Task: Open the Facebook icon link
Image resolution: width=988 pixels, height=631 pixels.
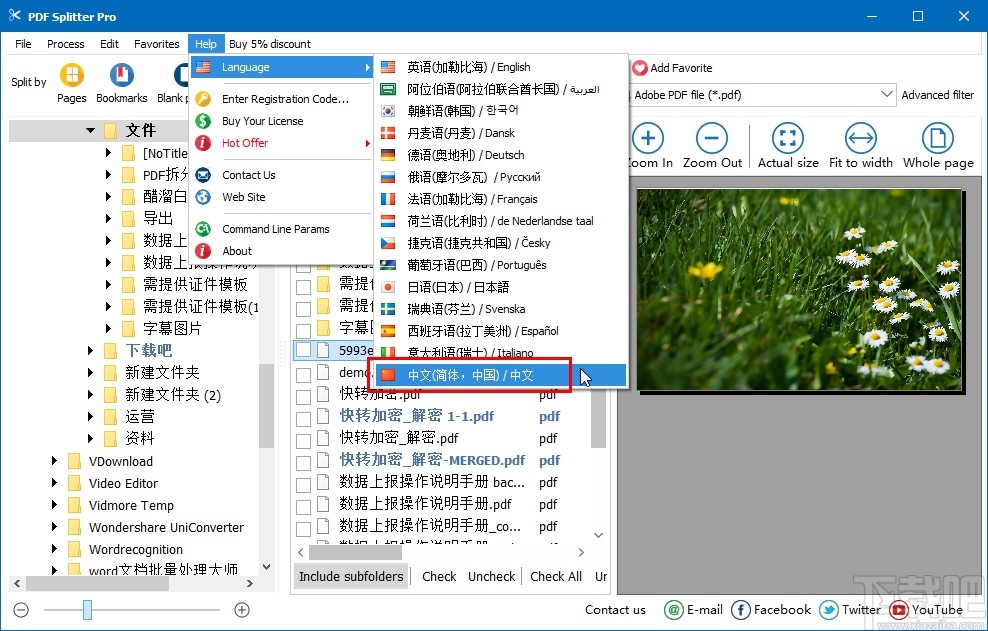Action: [x=740, y=610]
